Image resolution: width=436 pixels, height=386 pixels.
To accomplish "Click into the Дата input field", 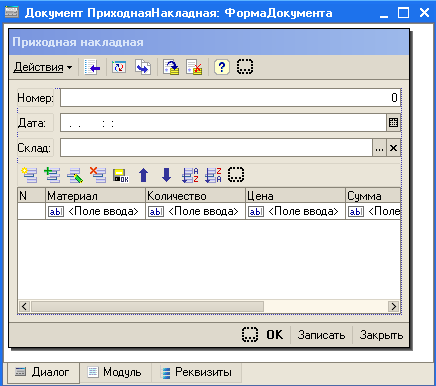I will (x=223, y=123).
